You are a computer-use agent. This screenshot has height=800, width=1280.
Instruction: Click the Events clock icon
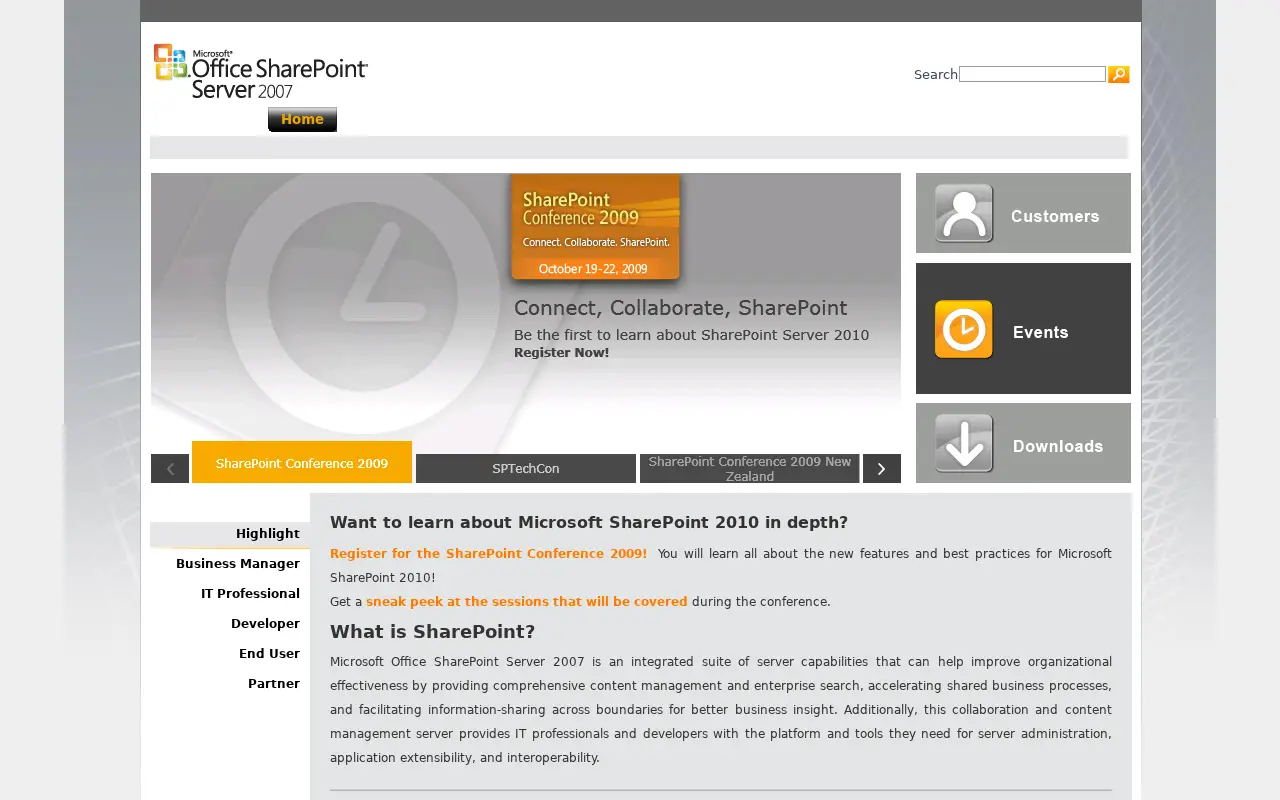(x=964, y=329)
